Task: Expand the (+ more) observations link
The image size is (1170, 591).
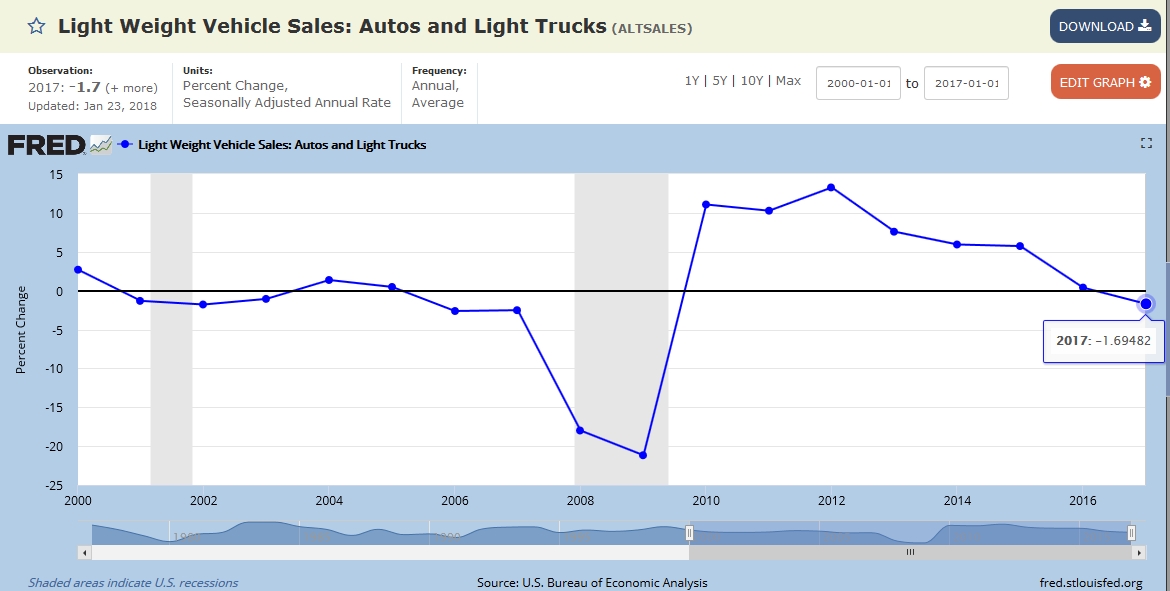Action: [131, 88]
